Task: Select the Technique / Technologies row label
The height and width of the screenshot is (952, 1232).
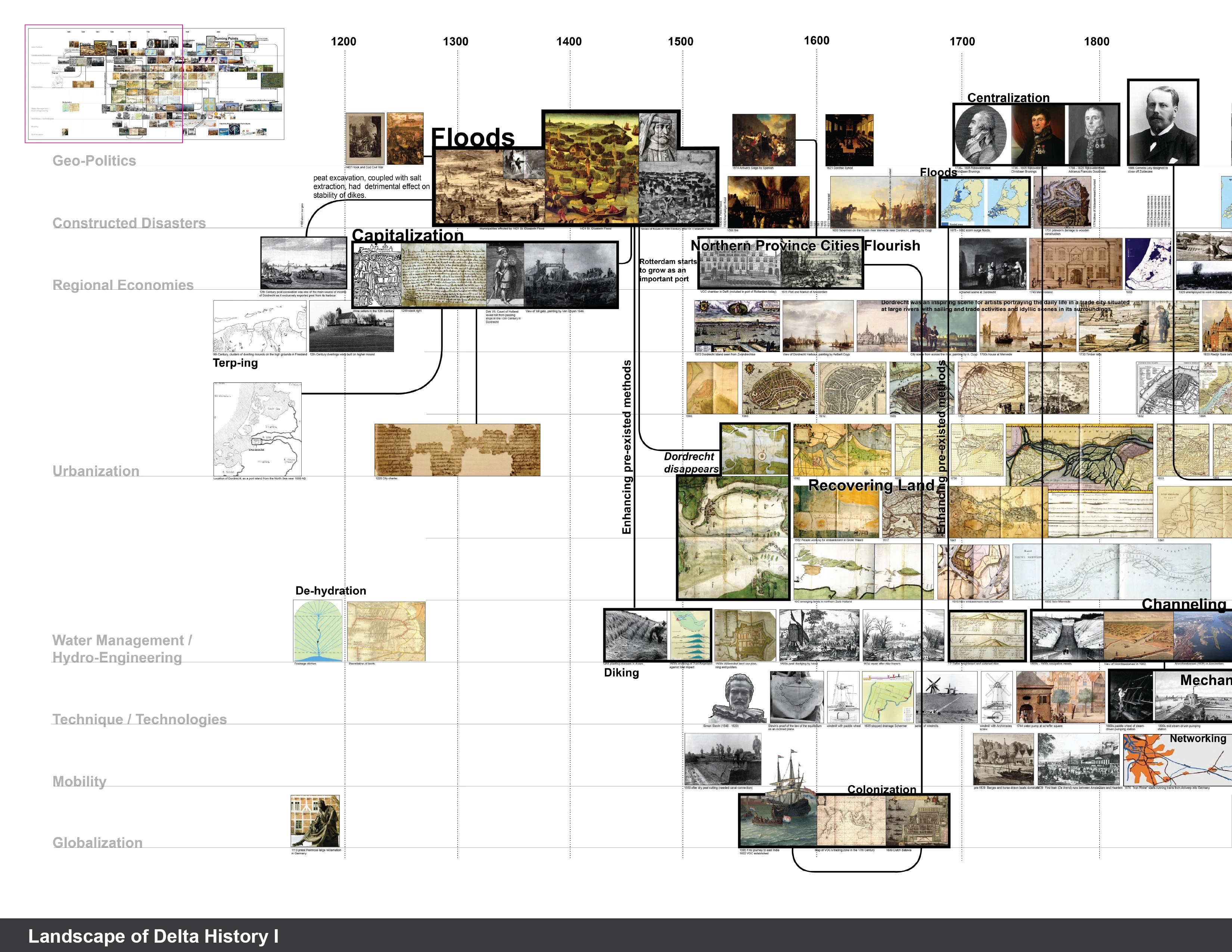Action: (139, 719)
